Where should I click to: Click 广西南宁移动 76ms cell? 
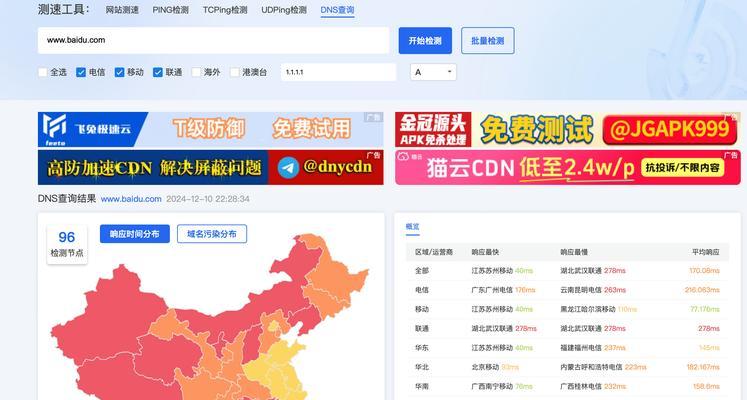502,386
